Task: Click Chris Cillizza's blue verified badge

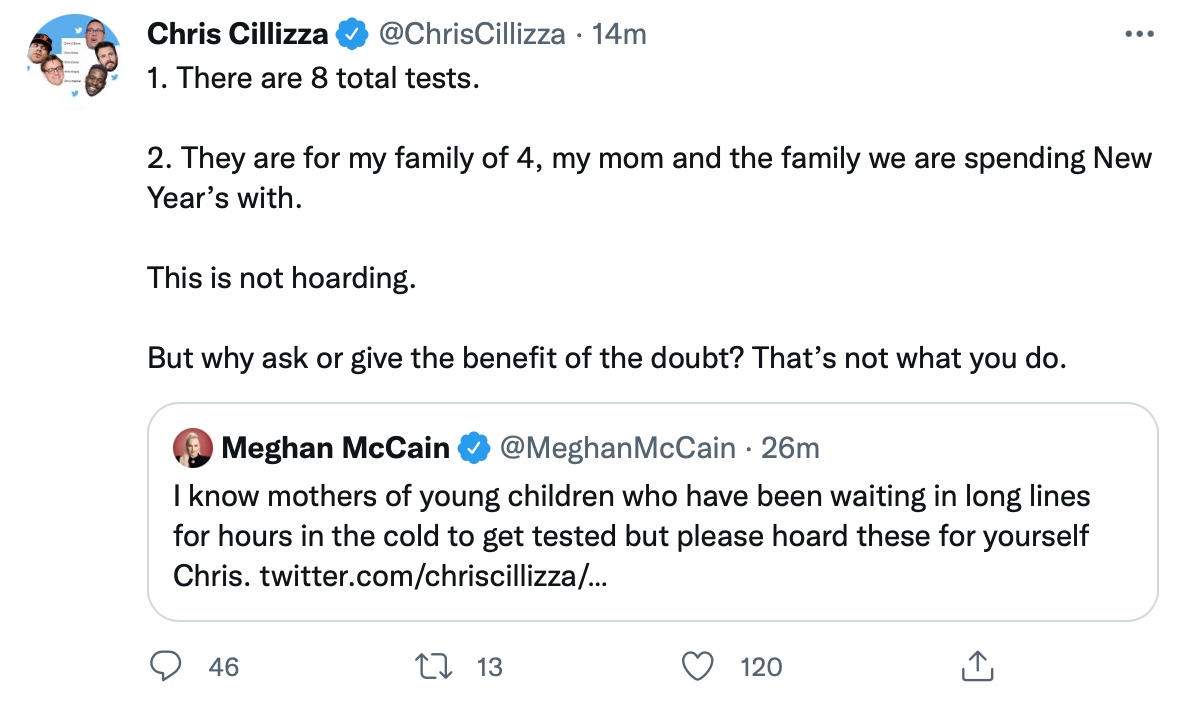Action: [x=349, y=34]
